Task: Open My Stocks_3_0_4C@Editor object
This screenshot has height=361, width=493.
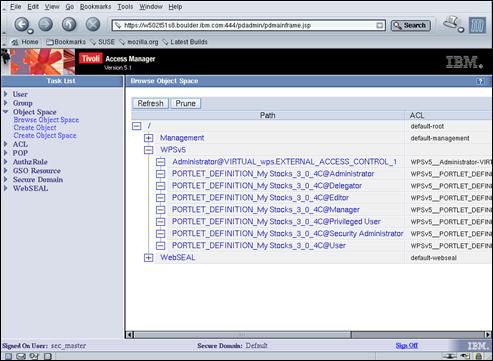Action: click(260, 198)
